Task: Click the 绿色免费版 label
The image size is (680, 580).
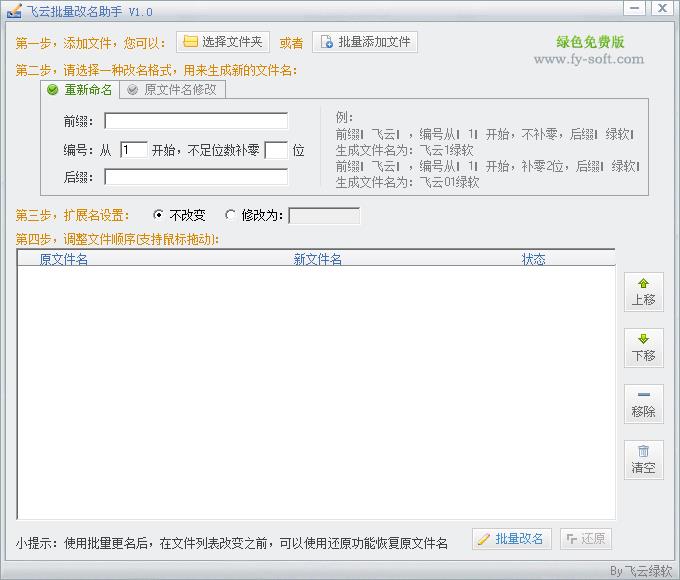Action: [590, 42]
